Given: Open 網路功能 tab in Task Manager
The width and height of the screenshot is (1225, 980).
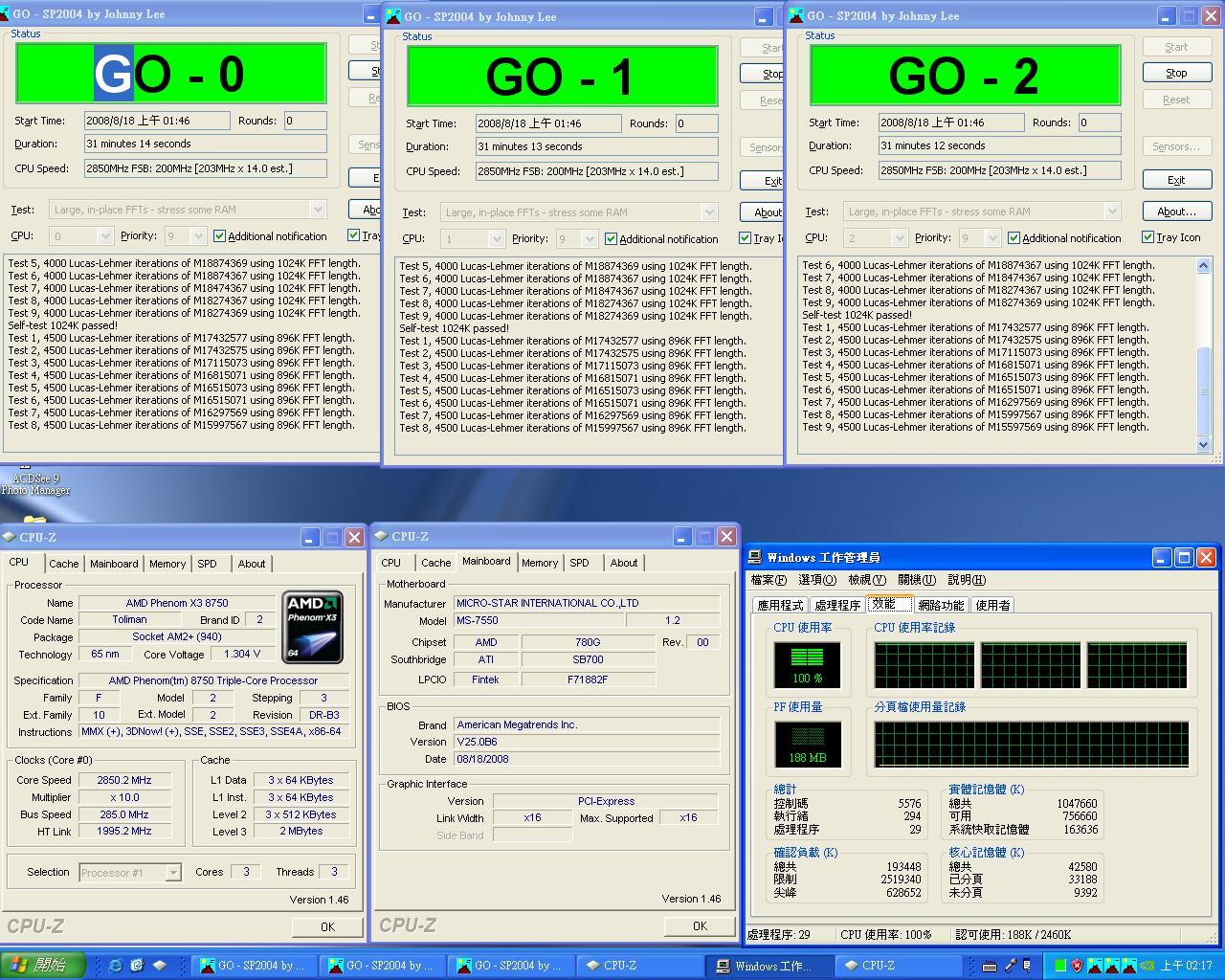Looking at the screenshot, I should [942, 605].
